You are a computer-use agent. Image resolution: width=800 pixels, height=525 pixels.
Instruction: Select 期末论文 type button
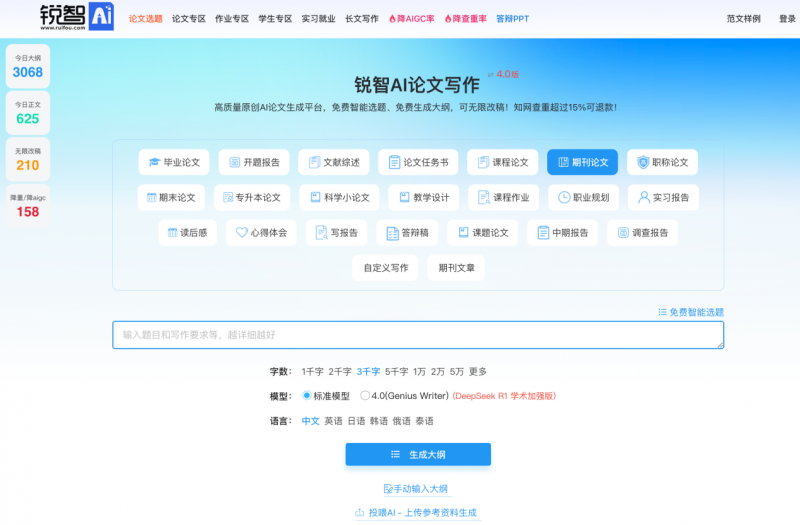click(x=171, y=197)
